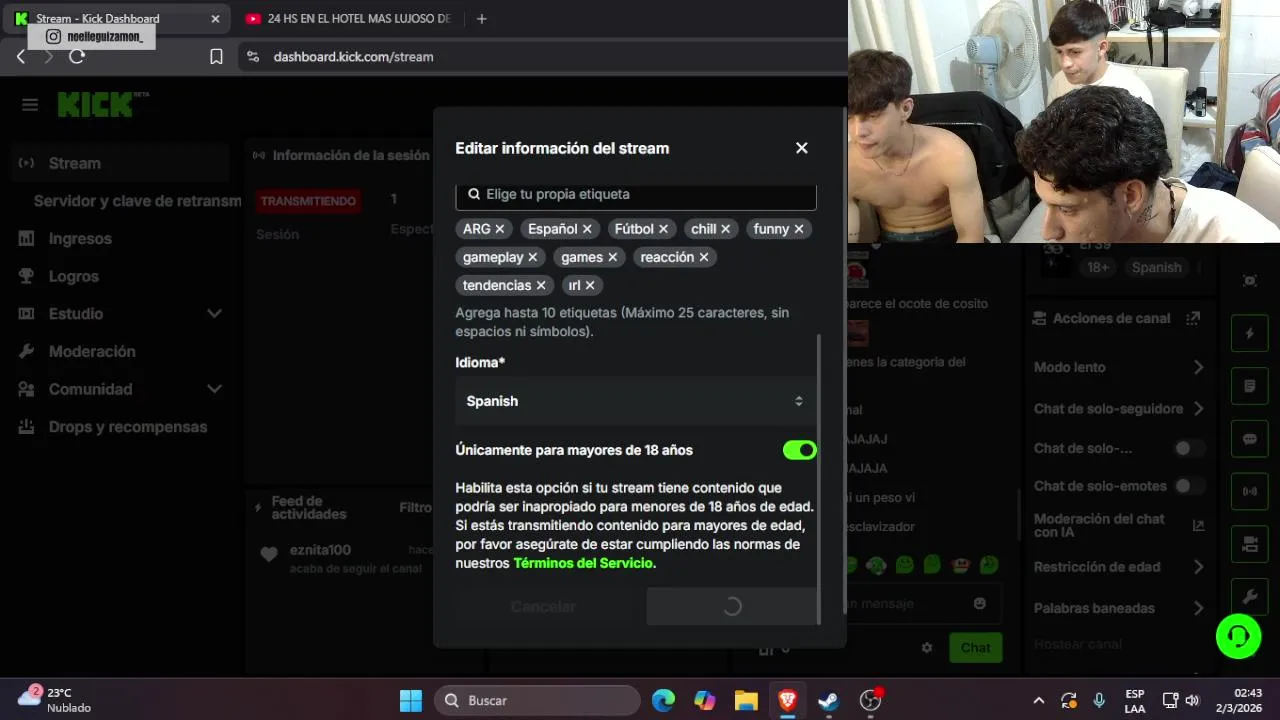Screen dimensions: 1280x720
Task: Remove the ırl tag
Action: tap(589, 285)
